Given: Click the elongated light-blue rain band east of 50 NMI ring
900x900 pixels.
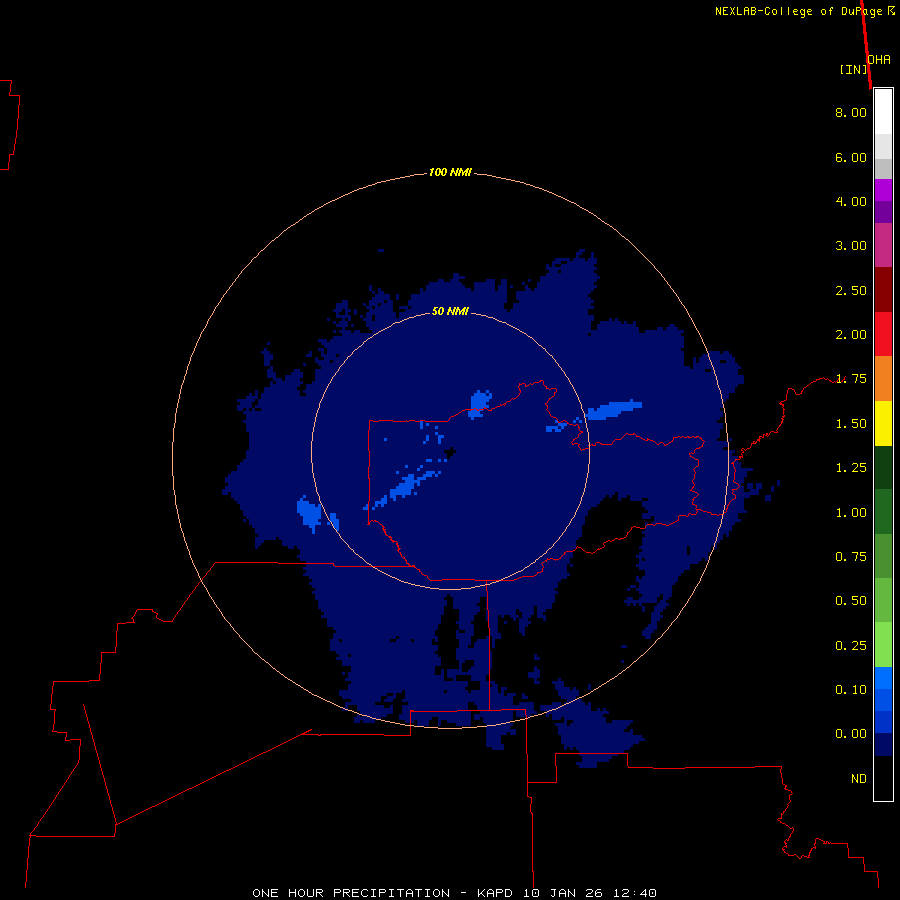Looking at the screenshot, I should tap(614, 410).
